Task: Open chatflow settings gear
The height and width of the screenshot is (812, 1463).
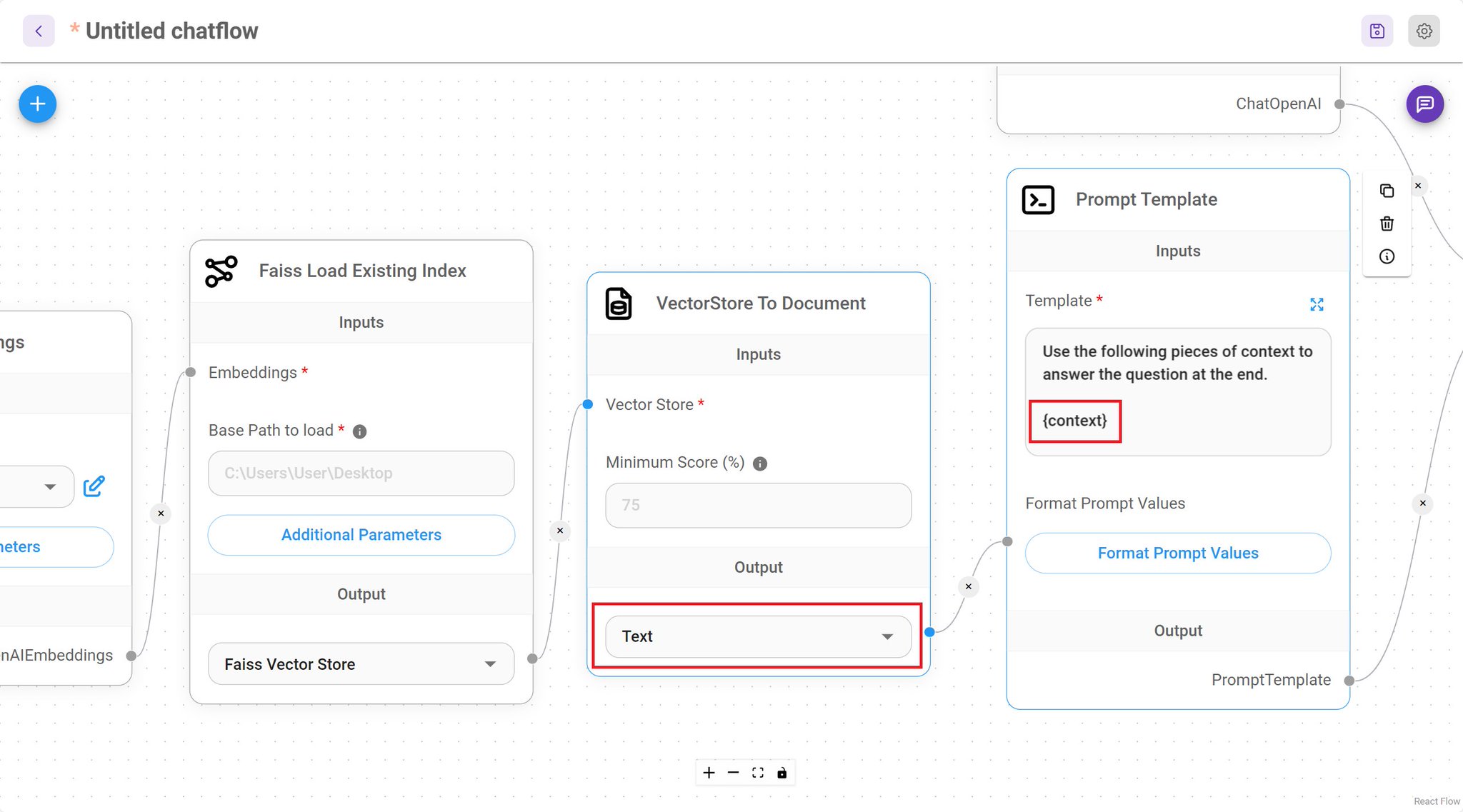Action: (1424, 31)
